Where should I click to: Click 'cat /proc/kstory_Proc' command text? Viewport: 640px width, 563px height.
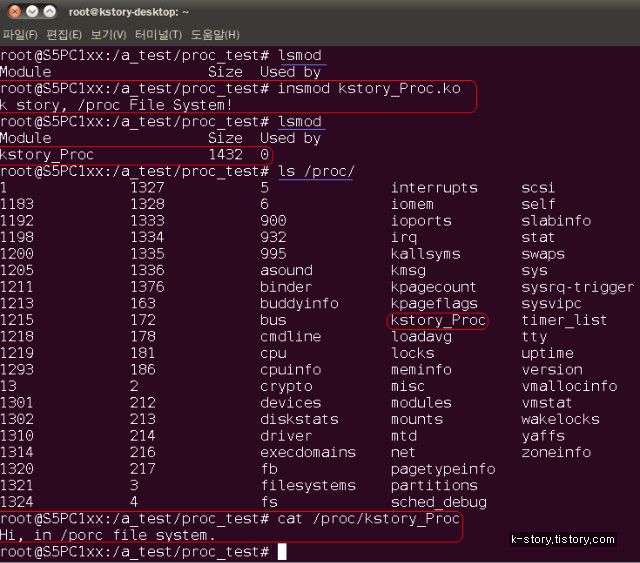(x=369, y=519)
